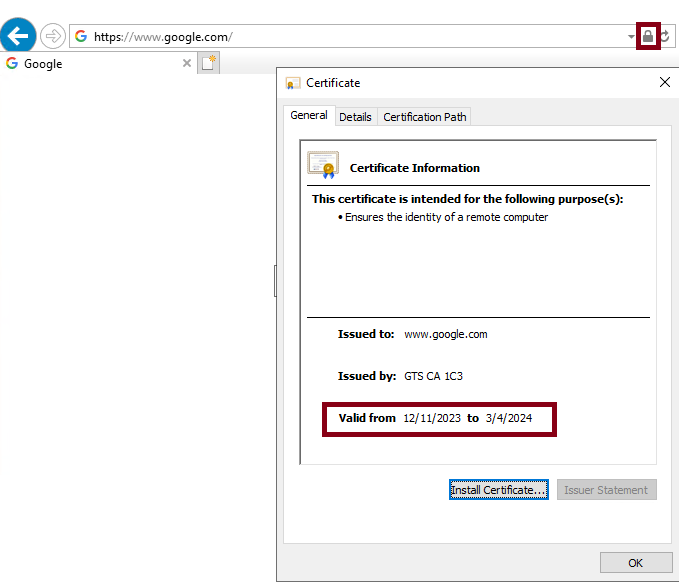Click the Issuer Statement button
This screenshot has height=583, width=679.
click(606, 490)
